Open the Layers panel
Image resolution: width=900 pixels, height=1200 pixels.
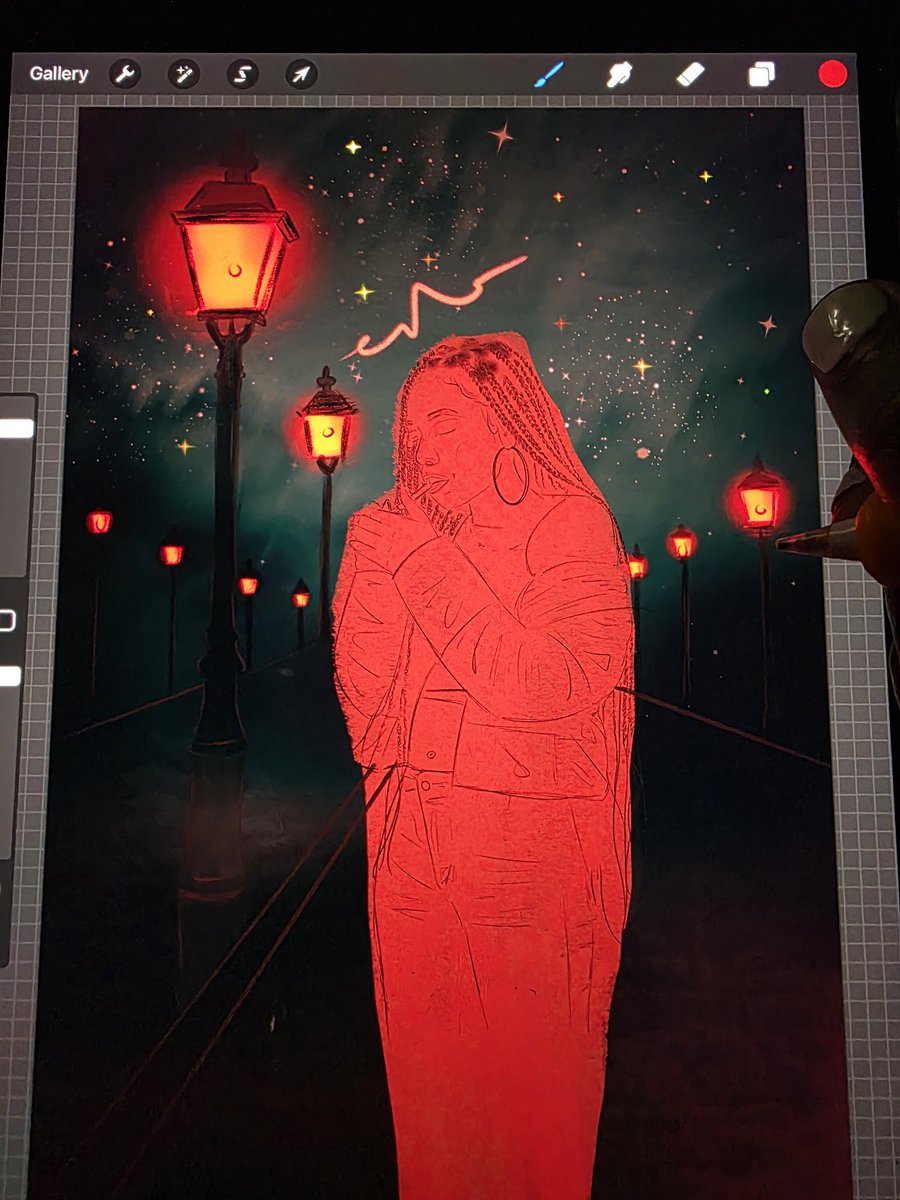pos(762,75)
